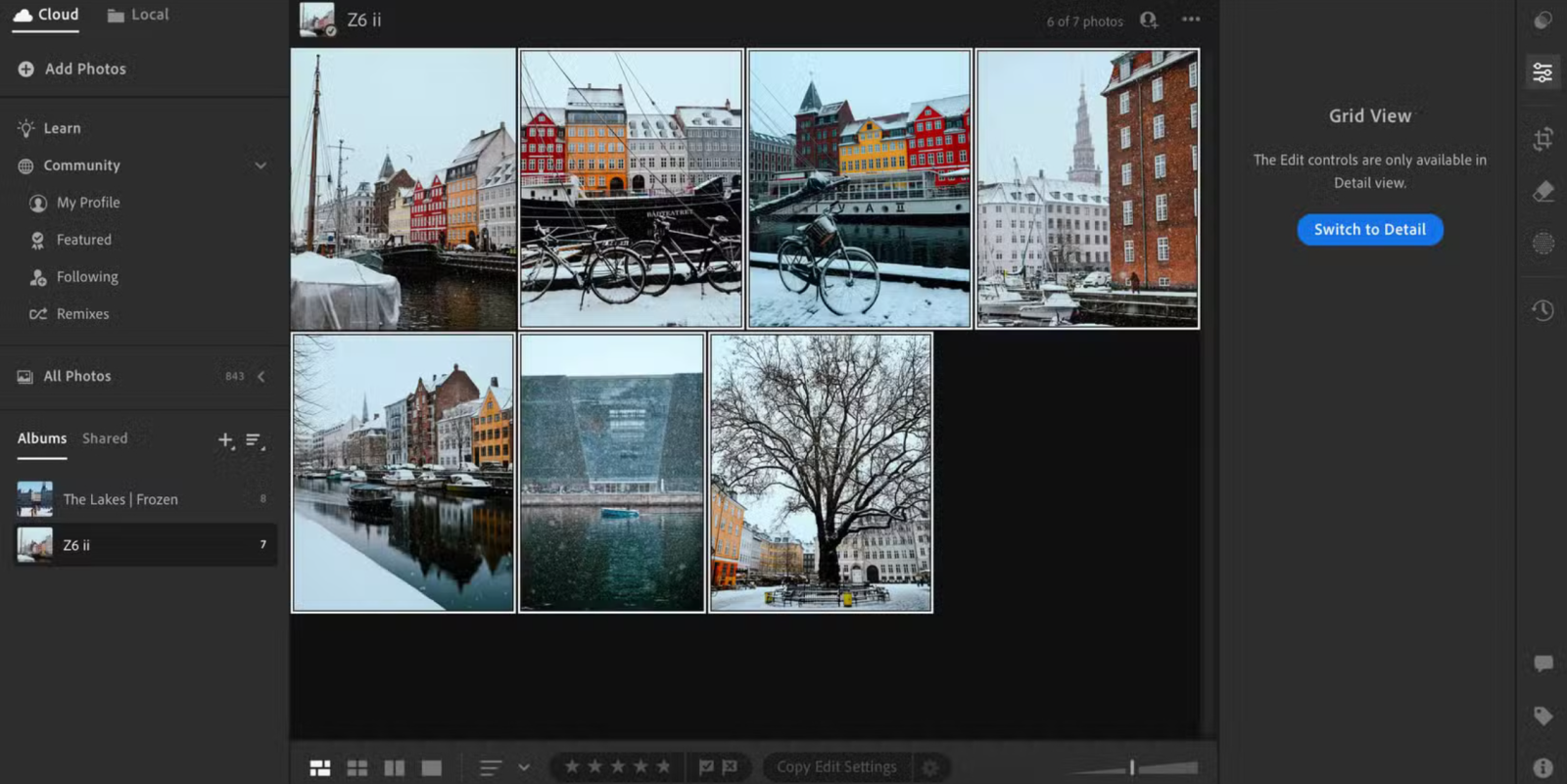1567x784 pixels.
Task: Select the sailboat mast harbor photo
Action: pos(404,189)
